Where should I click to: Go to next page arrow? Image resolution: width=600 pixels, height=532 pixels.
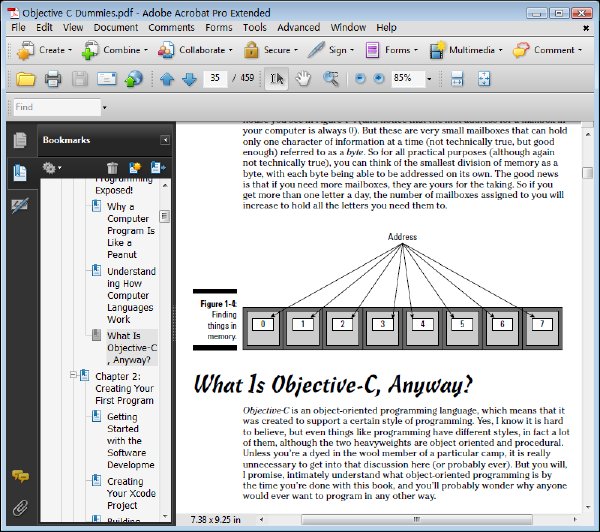coord(189,79)
